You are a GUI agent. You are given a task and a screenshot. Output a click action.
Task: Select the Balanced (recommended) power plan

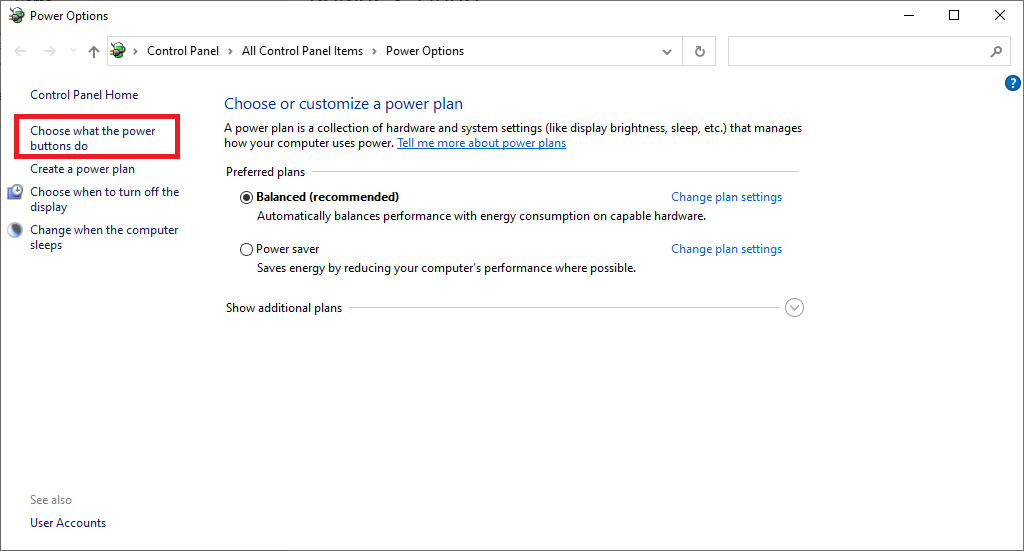247,197
